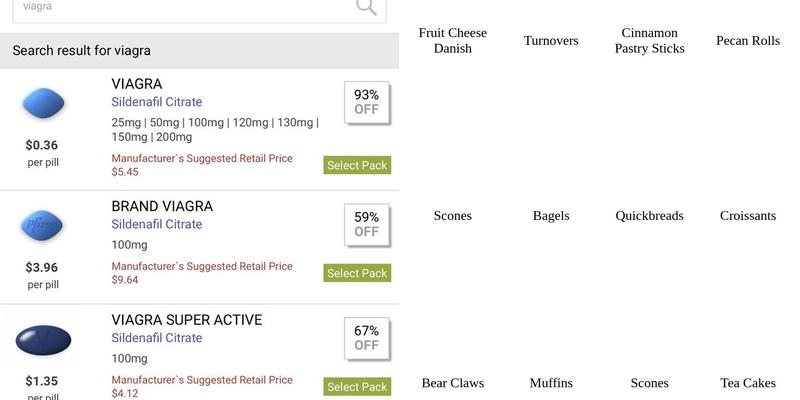The height and width of the screenshot is (400, 800).
Task: Click the BRAND VIAGRA pill image
Action: (x=43, y=226)
